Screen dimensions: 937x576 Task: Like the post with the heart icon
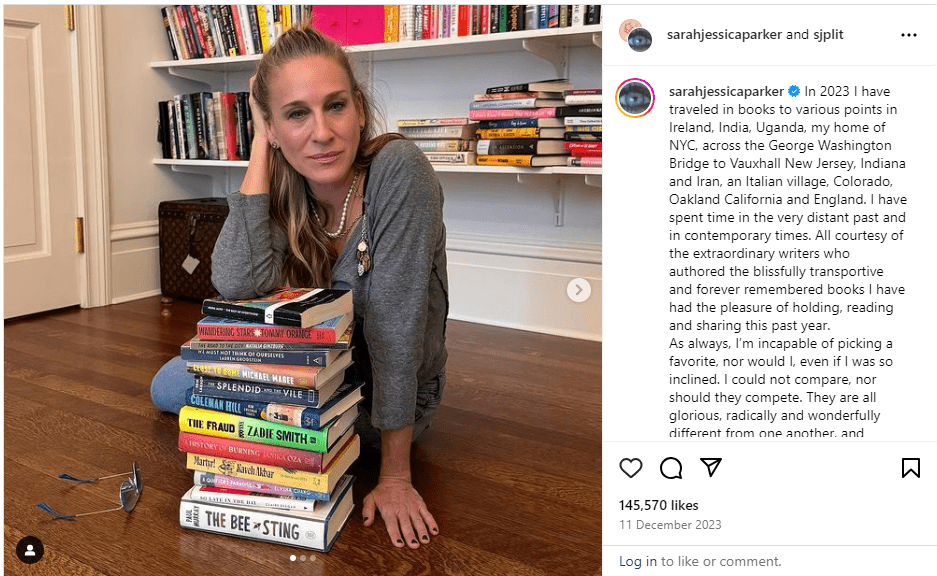click(630, 468)
